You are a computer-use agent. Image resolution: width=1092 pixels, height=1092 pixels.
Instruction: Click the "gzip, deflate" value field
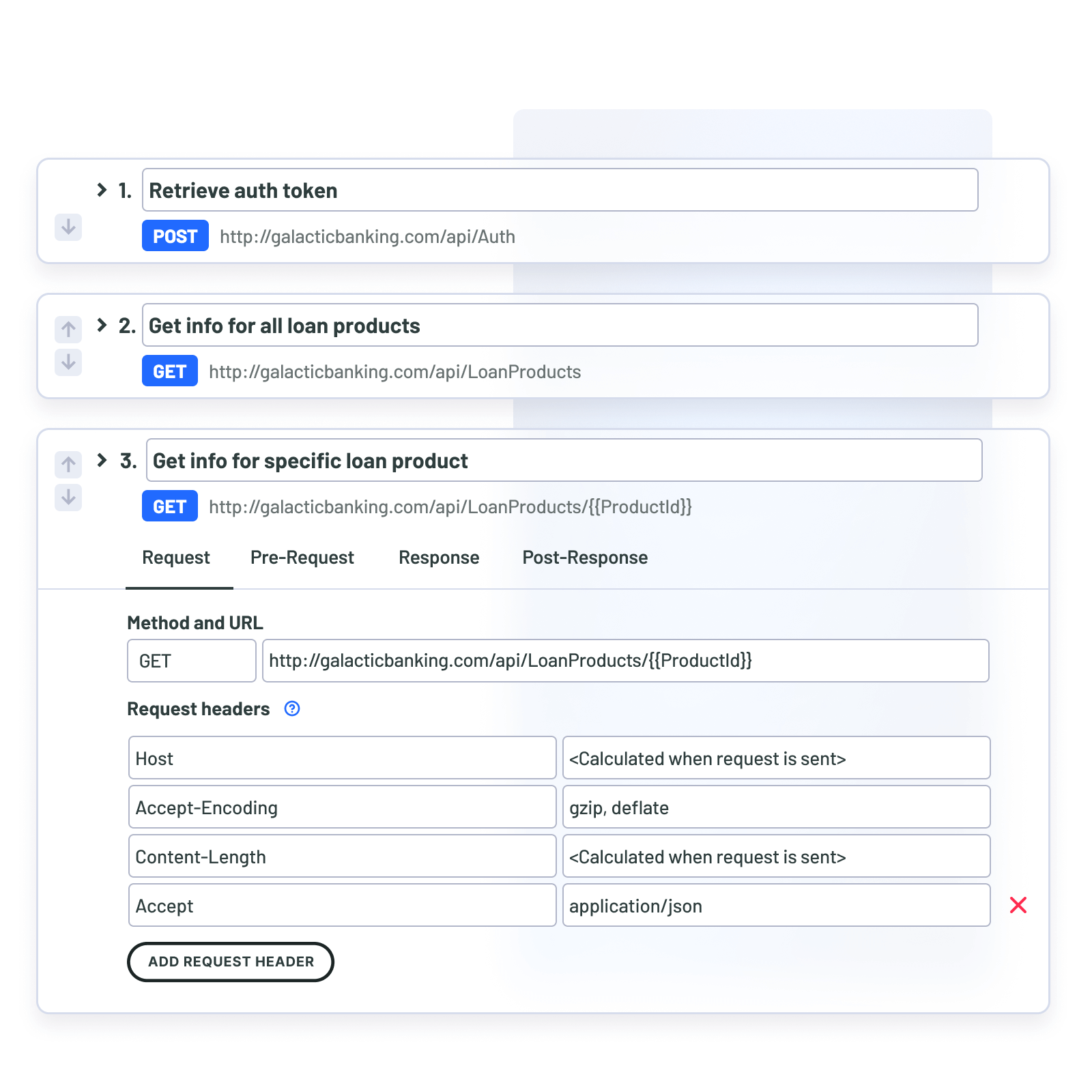point(776,807)
